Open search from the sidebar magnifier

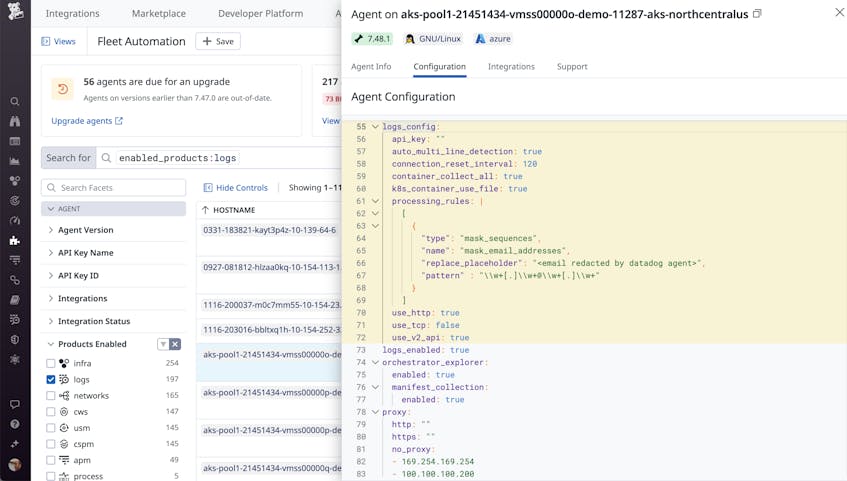15,102
